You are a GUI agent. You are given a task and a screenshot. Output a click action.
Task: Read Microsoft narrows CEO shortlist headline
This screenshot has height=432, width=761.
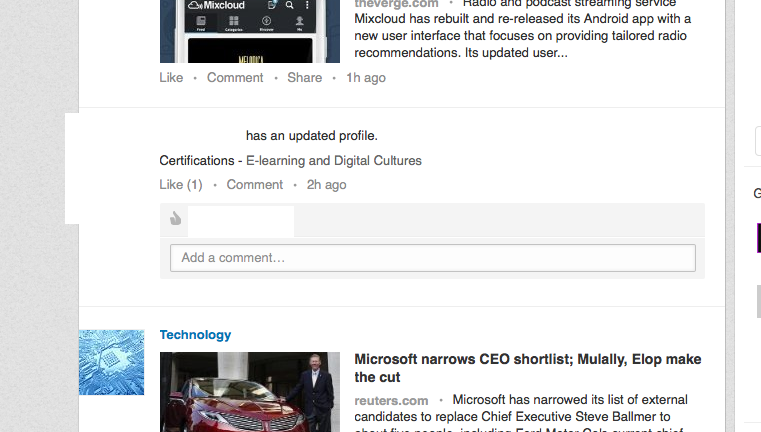click(527, 368)
